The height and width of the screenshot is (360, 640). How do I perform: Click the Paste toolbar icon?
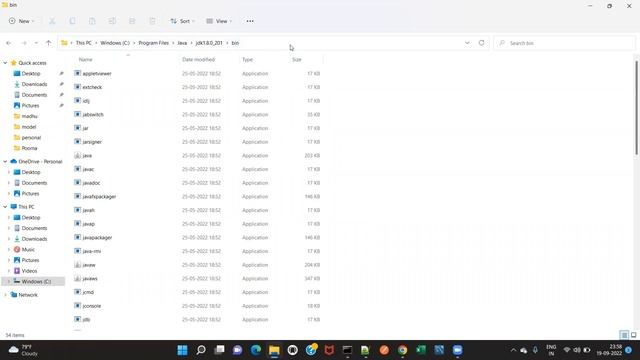click(x=92, y=21)
